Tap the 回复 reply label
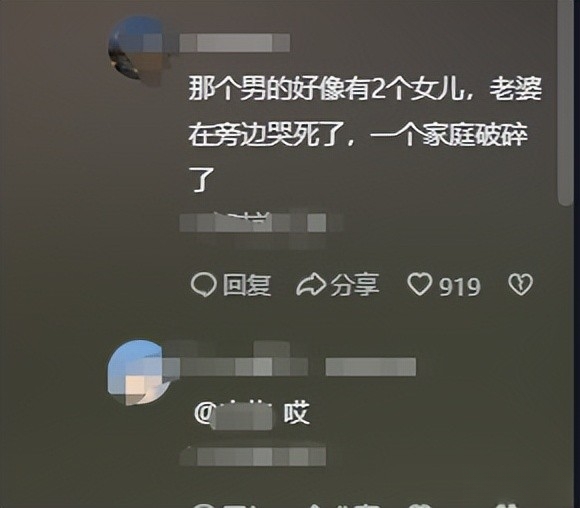The image size is (580, 508). pos(247,285)
